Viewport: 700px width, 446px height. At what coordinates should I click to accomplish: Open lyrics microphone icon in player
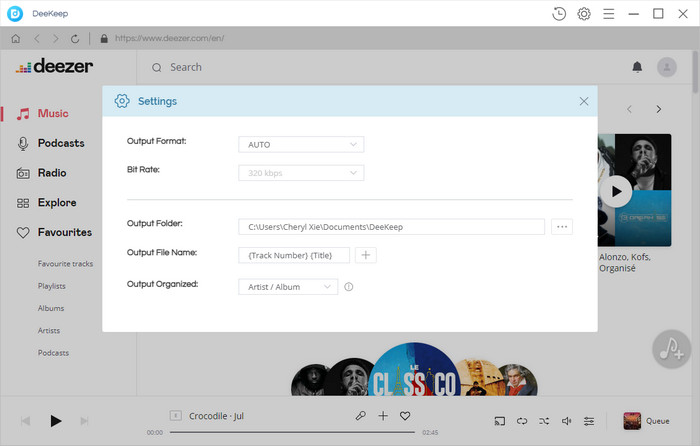click(x=360, y=416)
